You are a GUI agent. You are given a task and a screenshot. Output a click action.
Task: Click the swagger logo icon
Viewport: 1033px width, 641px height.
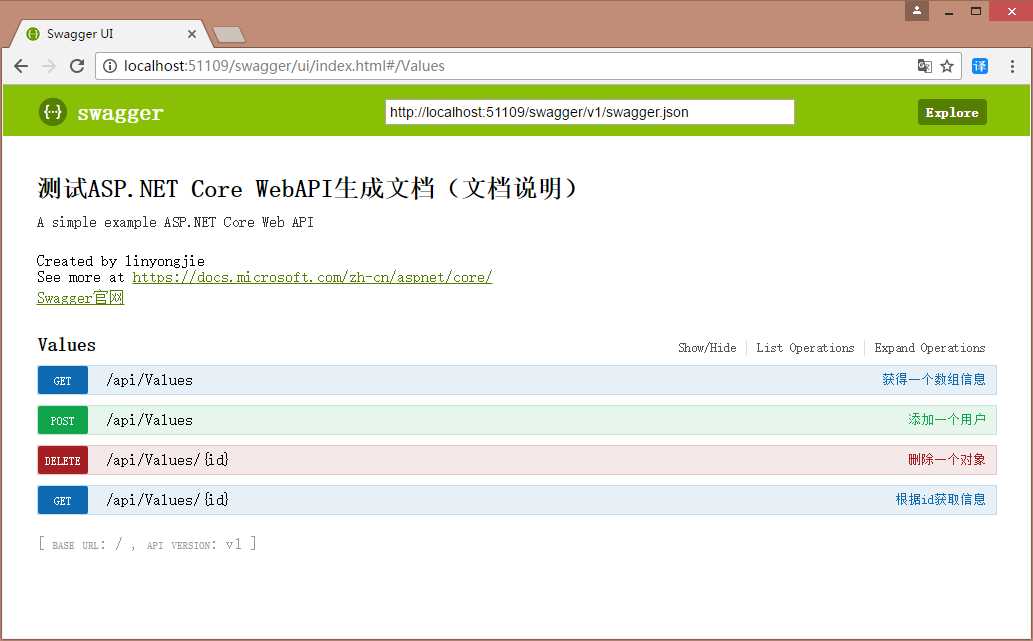pos(53,112)
